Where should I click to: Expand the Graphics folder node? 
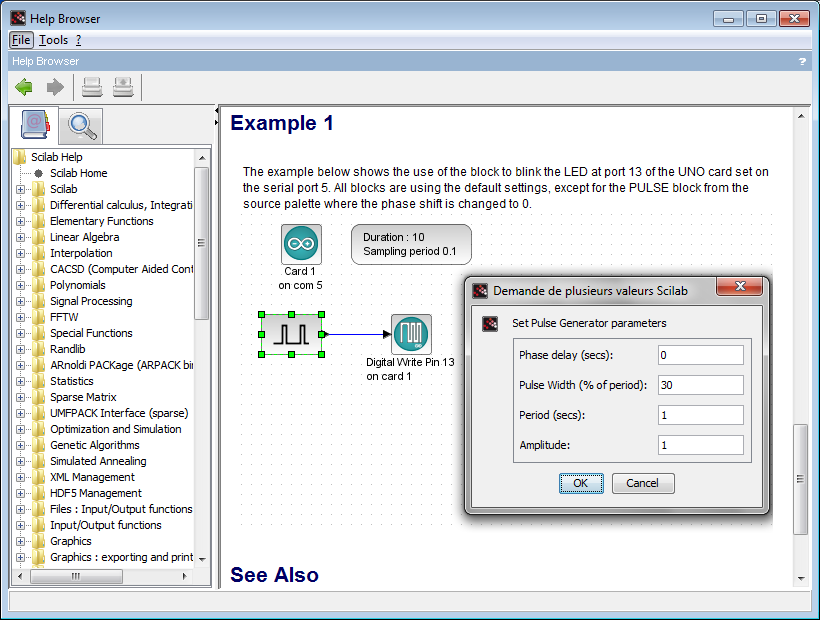(20, 541)
